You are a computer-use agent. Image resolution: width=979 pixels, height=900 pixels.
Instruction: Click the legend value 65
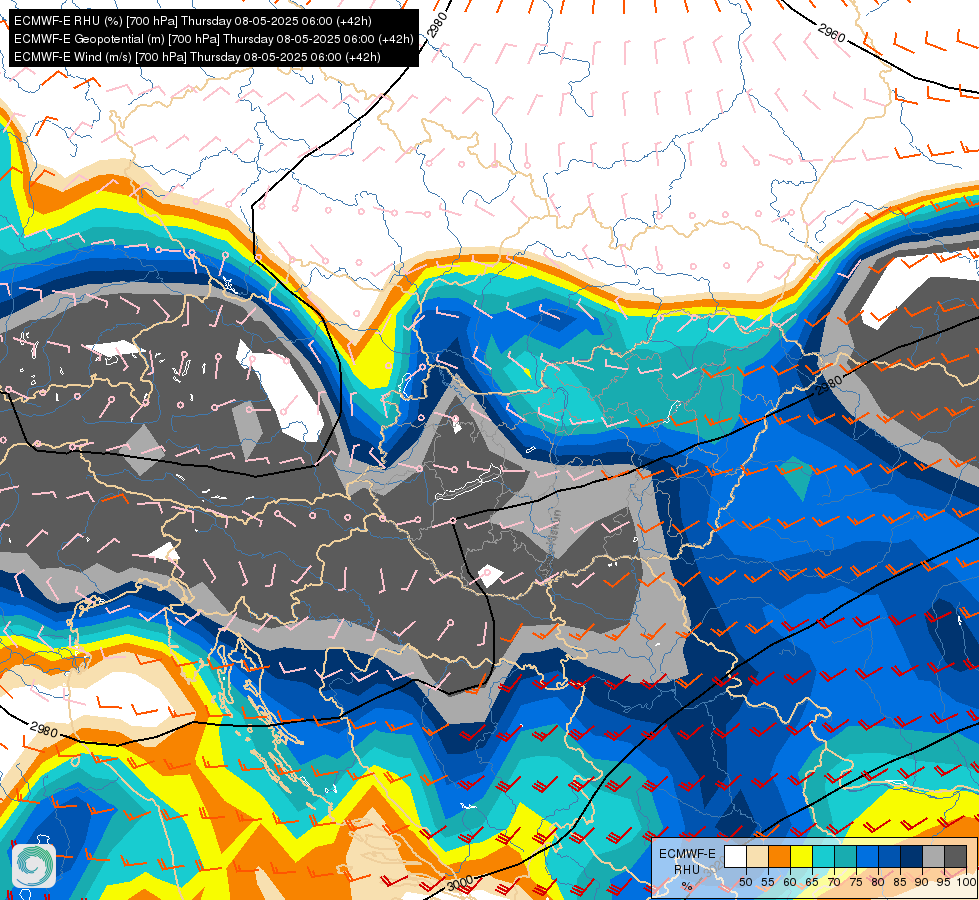pos(812,882)
